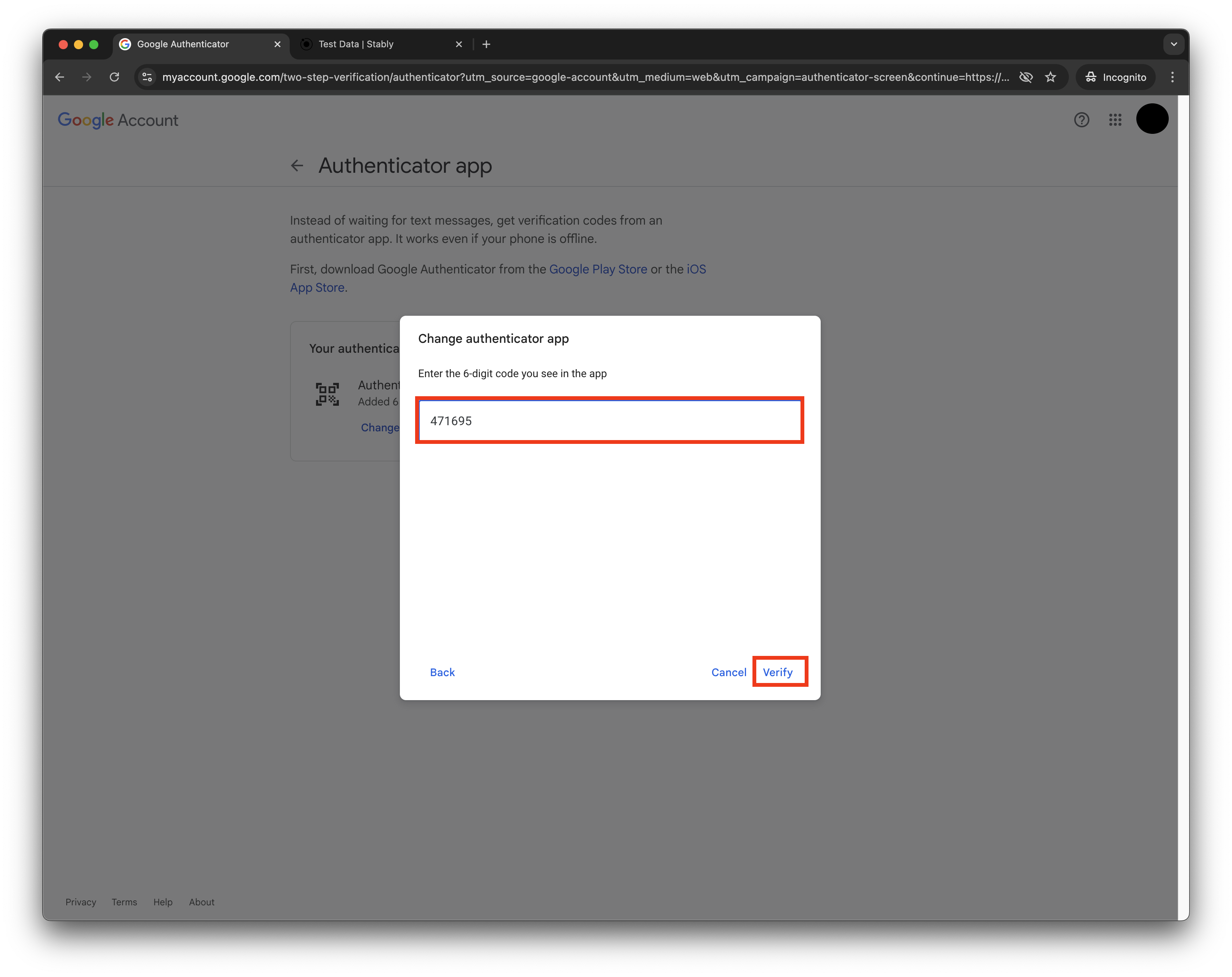This screenshot has height=977, width=1232.
Task: Open a new browser tab
Action: pos(486,44)
